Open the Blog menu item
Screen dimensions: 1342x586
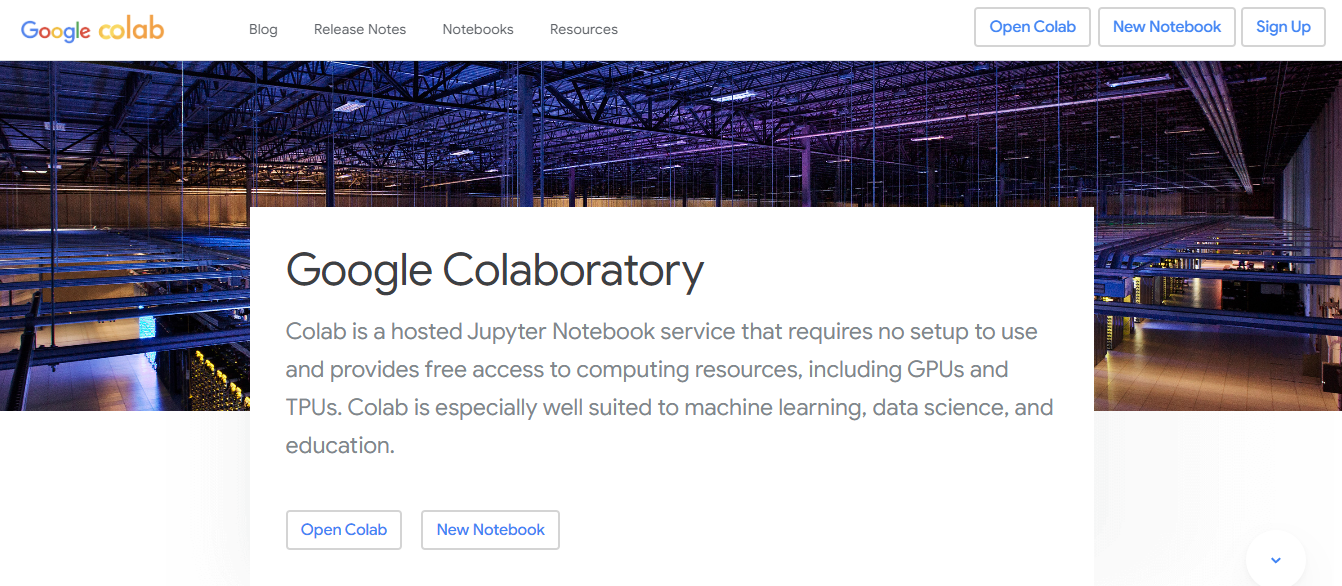pyautogui.click(x=263, y=29)
